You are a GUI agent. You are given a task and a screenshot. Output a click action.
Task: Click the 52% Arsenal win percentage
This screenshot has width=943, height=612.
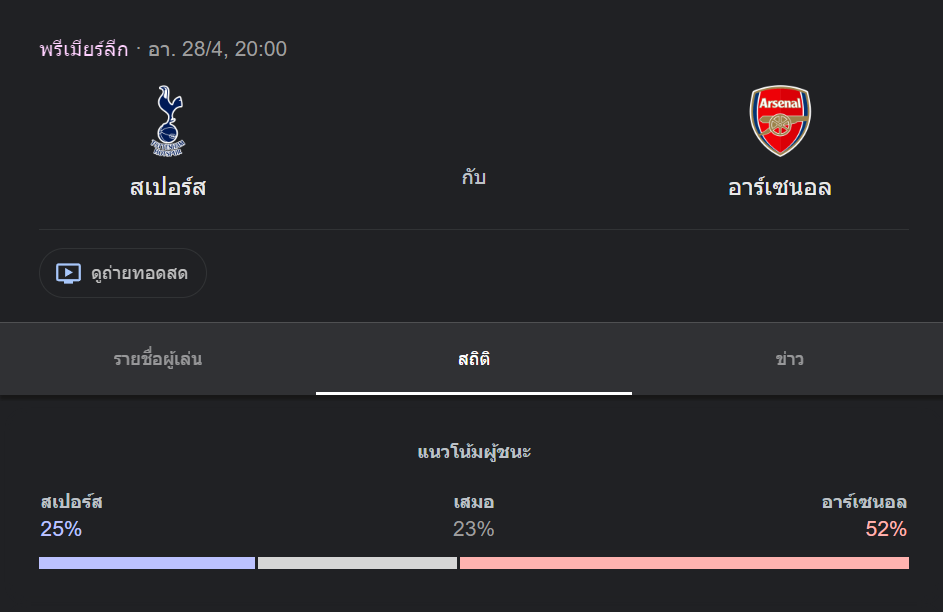pos(886,529)
